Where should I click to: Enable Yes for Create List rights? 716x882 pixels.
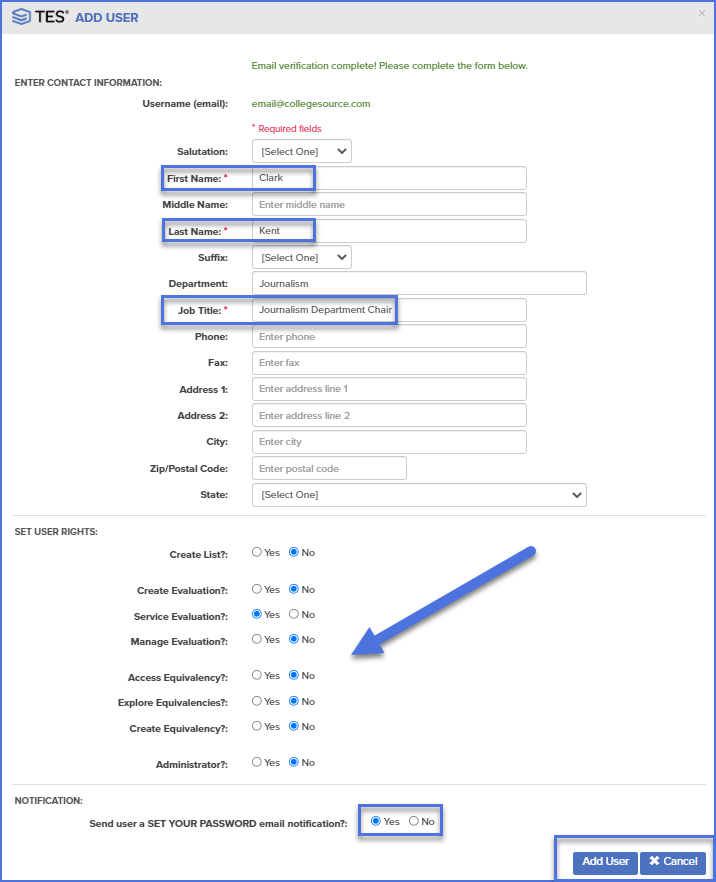[257, 553]
